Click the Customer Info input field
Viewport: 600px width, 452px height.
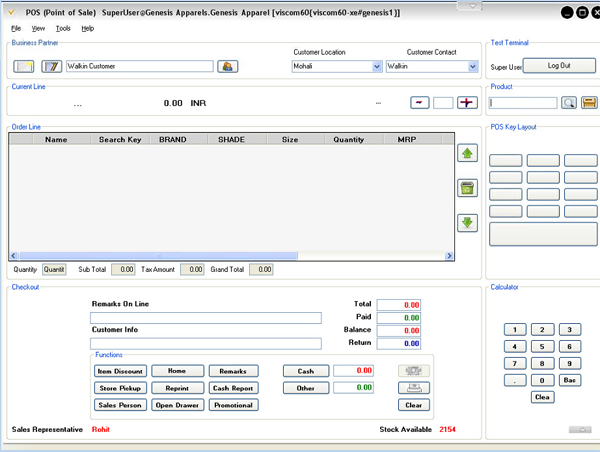206,343
